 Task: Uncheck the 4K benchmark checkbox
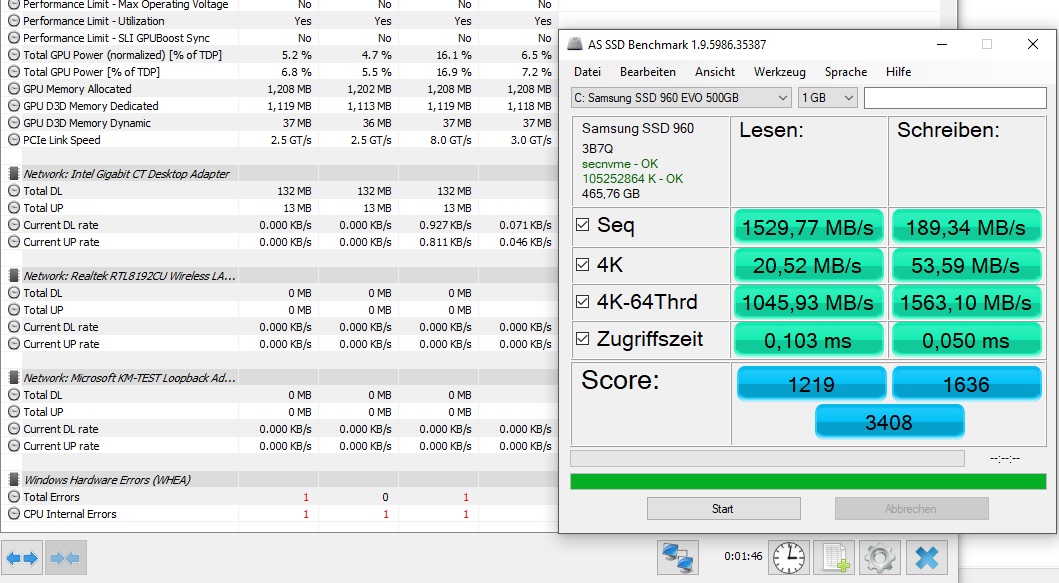pos(582,264)
